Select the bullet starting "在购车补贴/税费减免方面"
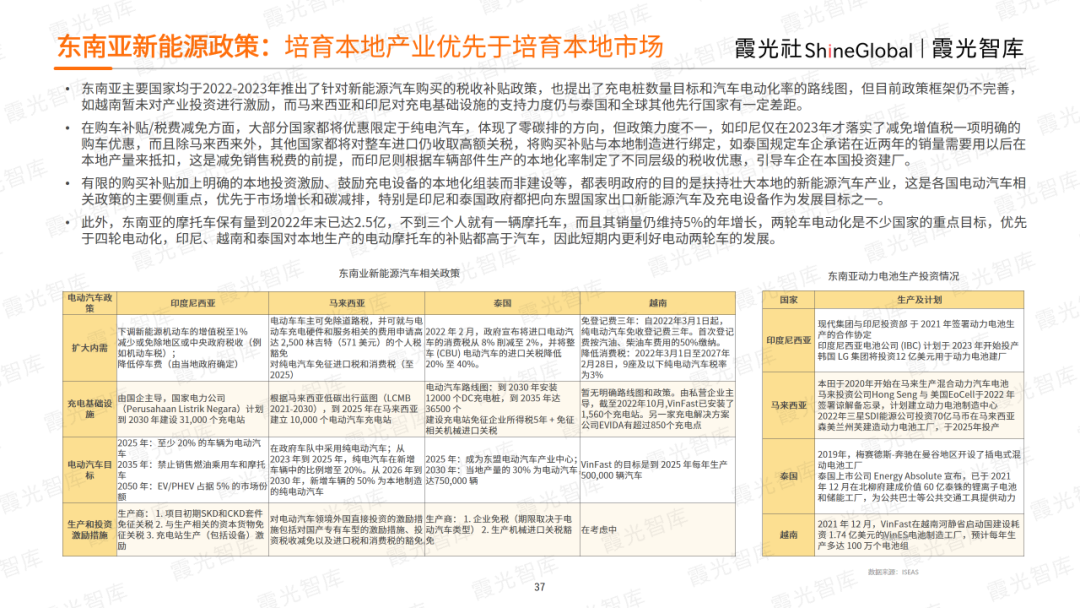This screenshot has width=1080, height=608. pyautogui.click(x=552, y=144)
